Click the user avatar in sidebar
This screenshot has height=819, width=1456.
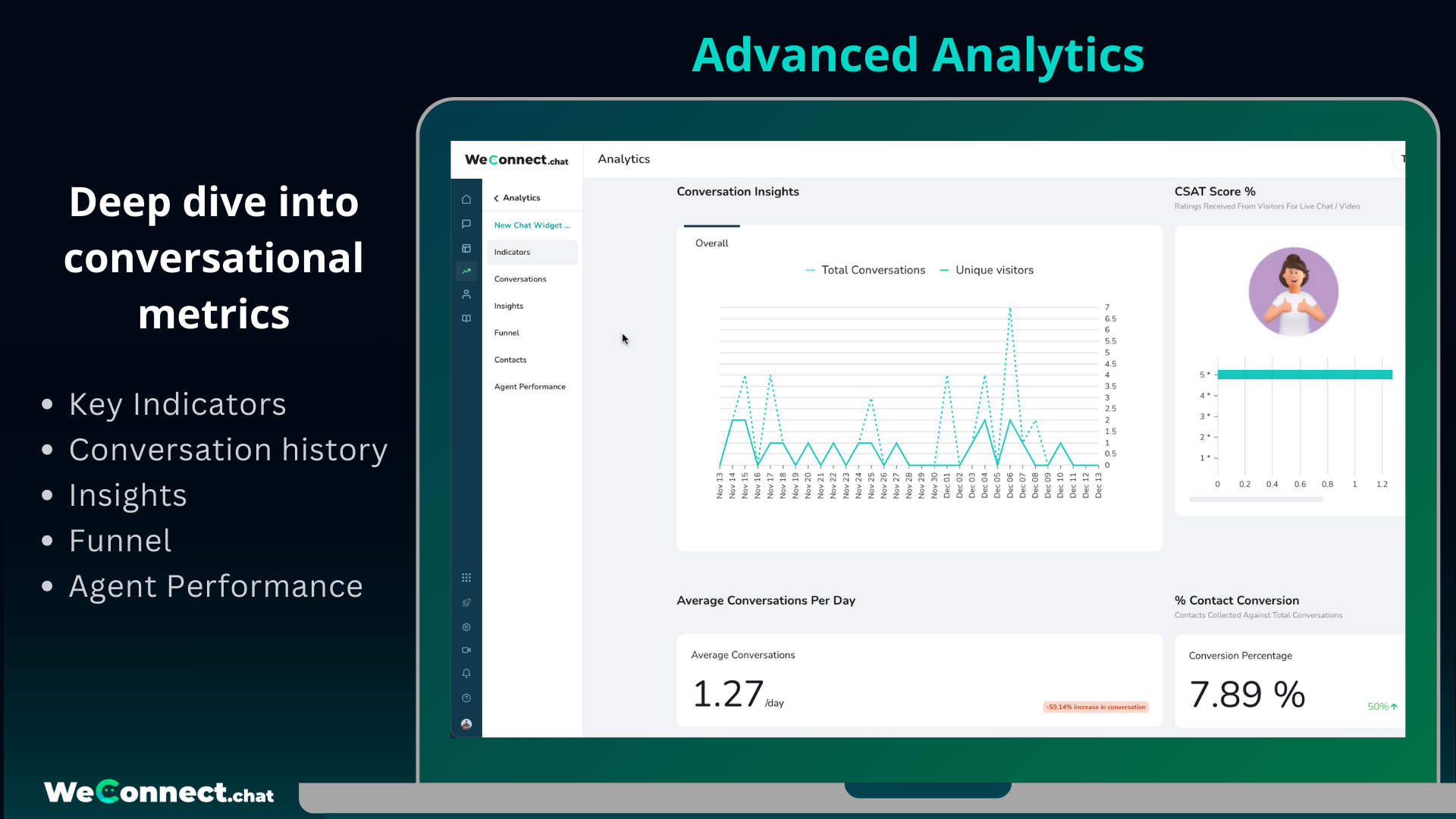coord(466,724)
